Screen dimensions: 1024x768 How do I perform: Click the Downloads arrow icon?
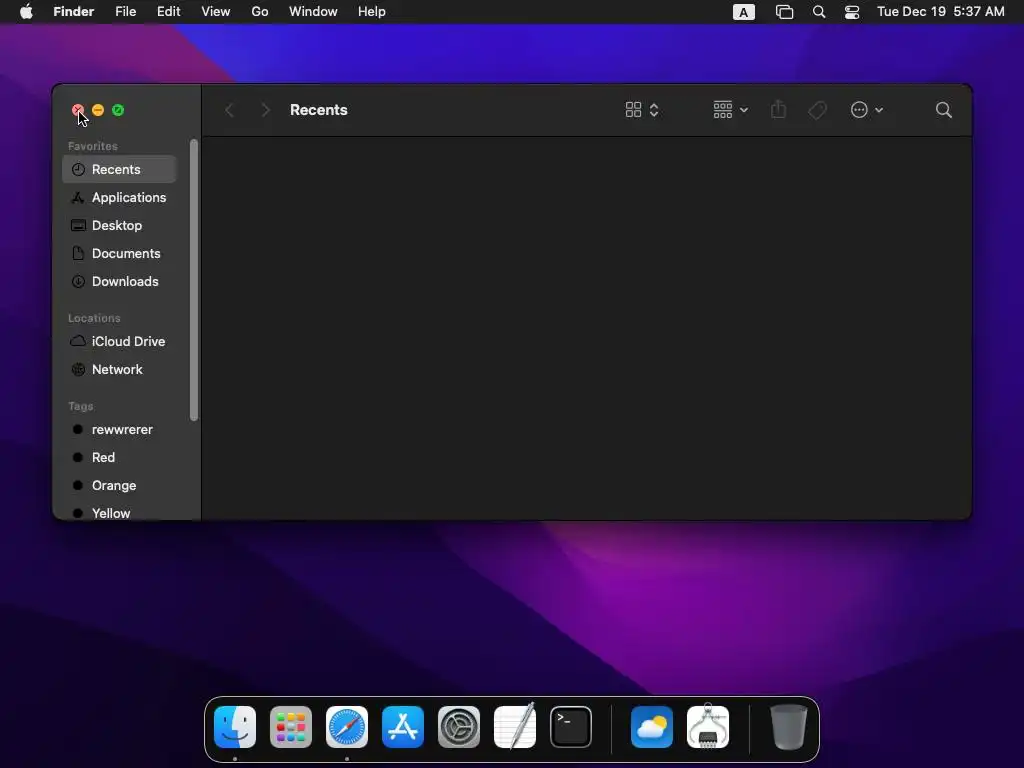coord(78,281)
